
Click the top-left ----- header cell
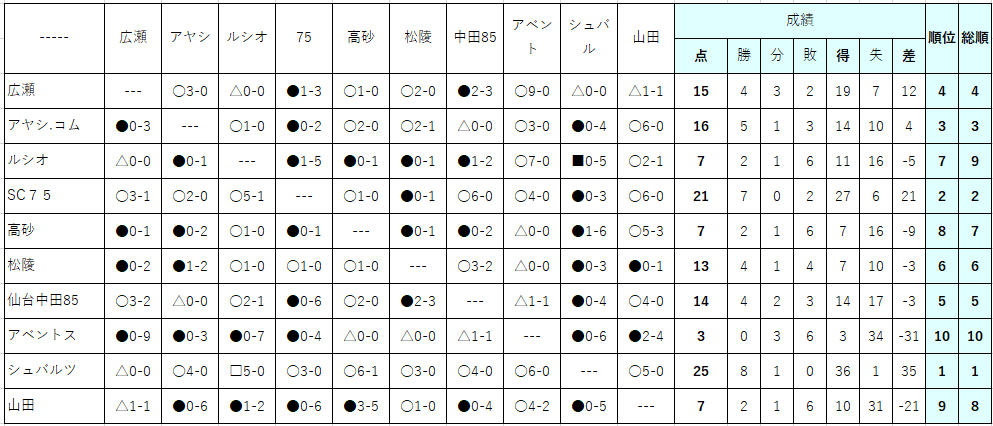[x=54, y=38]
